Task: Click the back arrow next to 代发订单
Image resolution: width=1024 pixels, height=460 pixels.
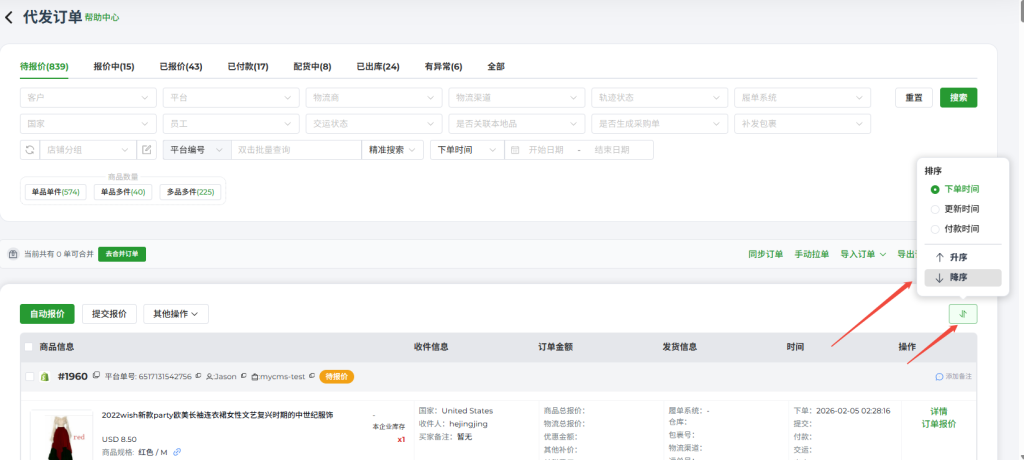Action: (10, 17)
